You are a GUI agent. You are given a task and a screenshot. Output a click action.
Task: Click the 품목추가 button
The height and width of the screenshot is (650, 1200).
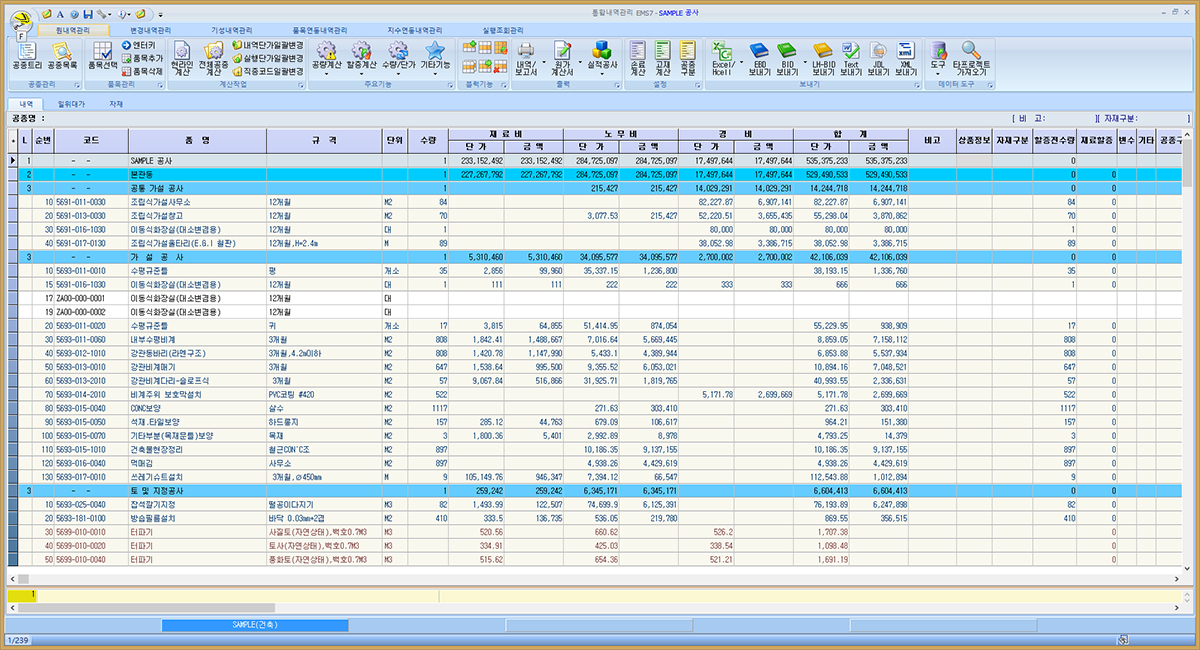pyautogui.click(x=142, y=58)
